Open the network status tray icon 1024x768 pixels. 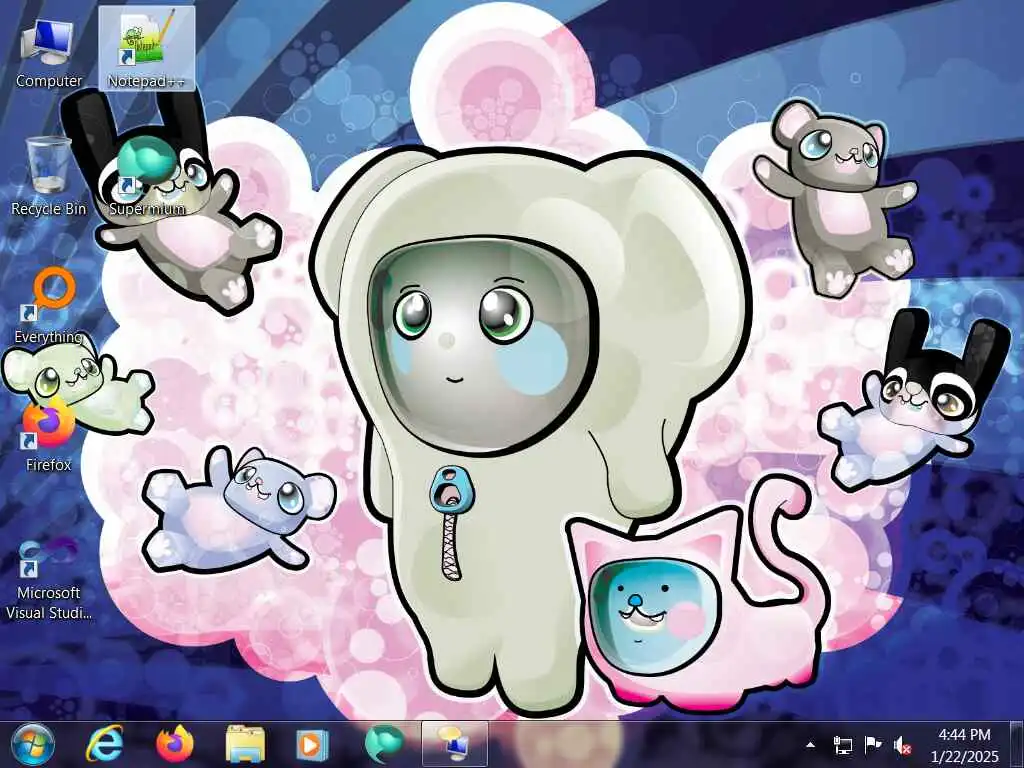point(842,744)
